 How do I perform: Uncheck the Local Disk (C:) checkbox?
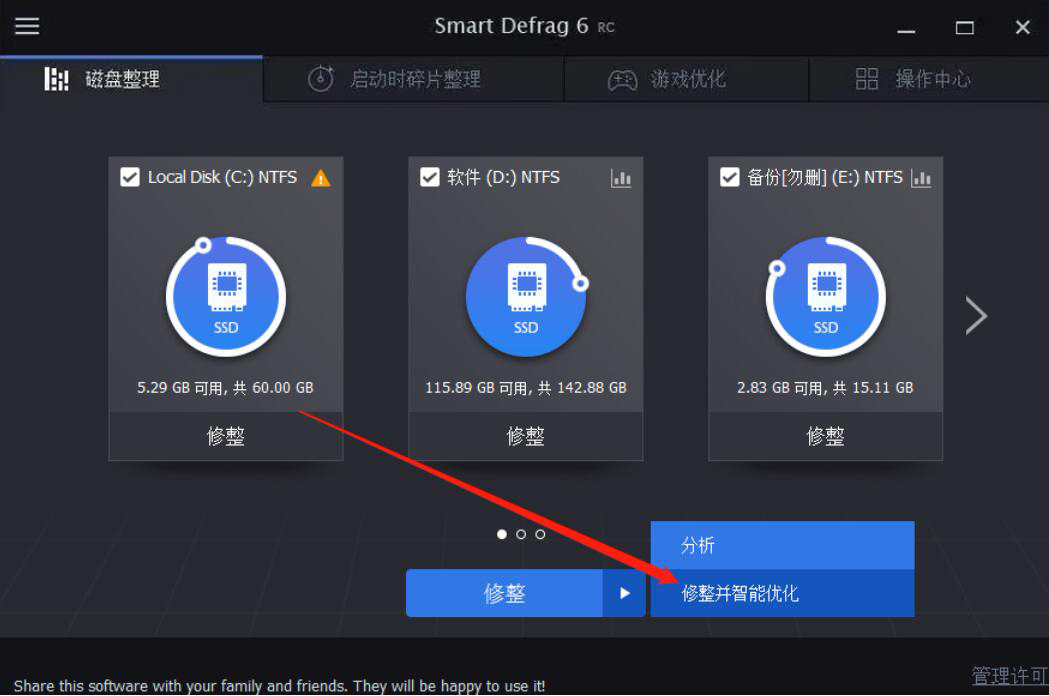tap(130, 177)
